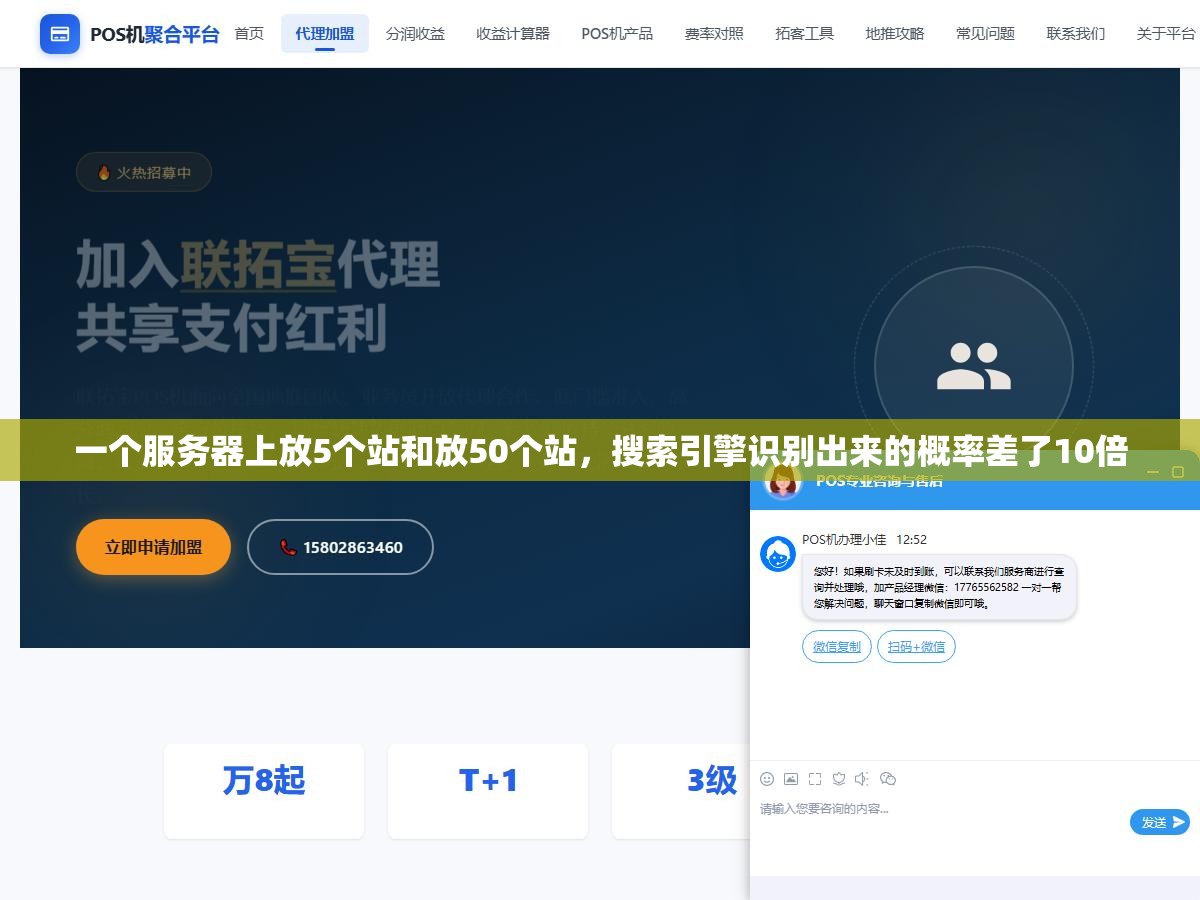Click the screenshot capture icon in chat

[815, 779]
